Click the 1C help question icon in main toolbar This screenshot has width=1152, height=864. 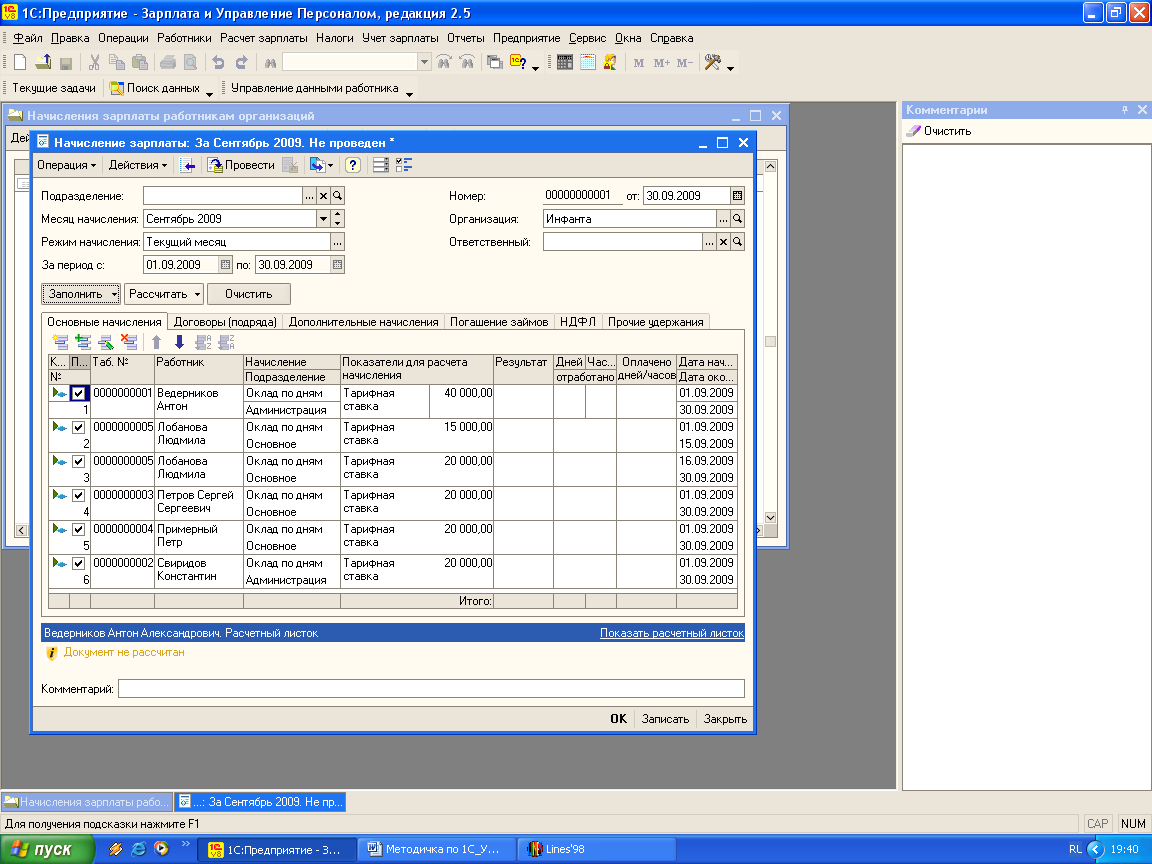(518, 63)
